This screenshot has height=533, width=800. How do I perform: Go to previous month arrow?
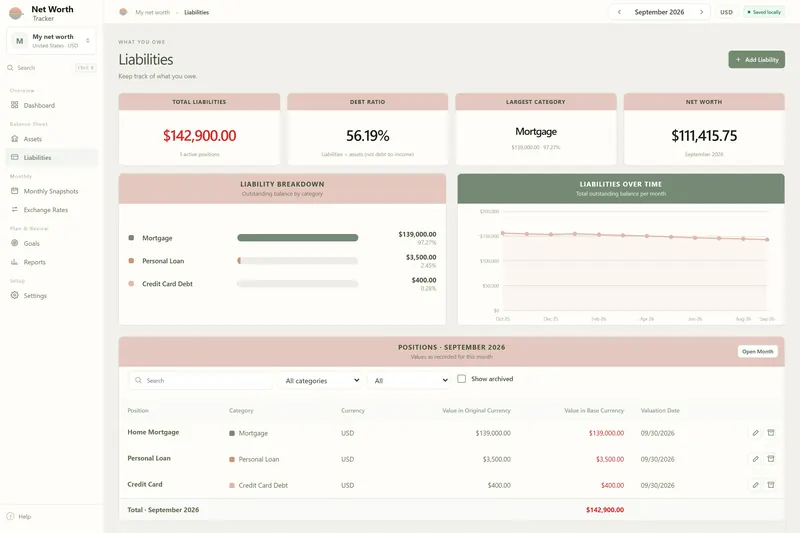(619, 12)
